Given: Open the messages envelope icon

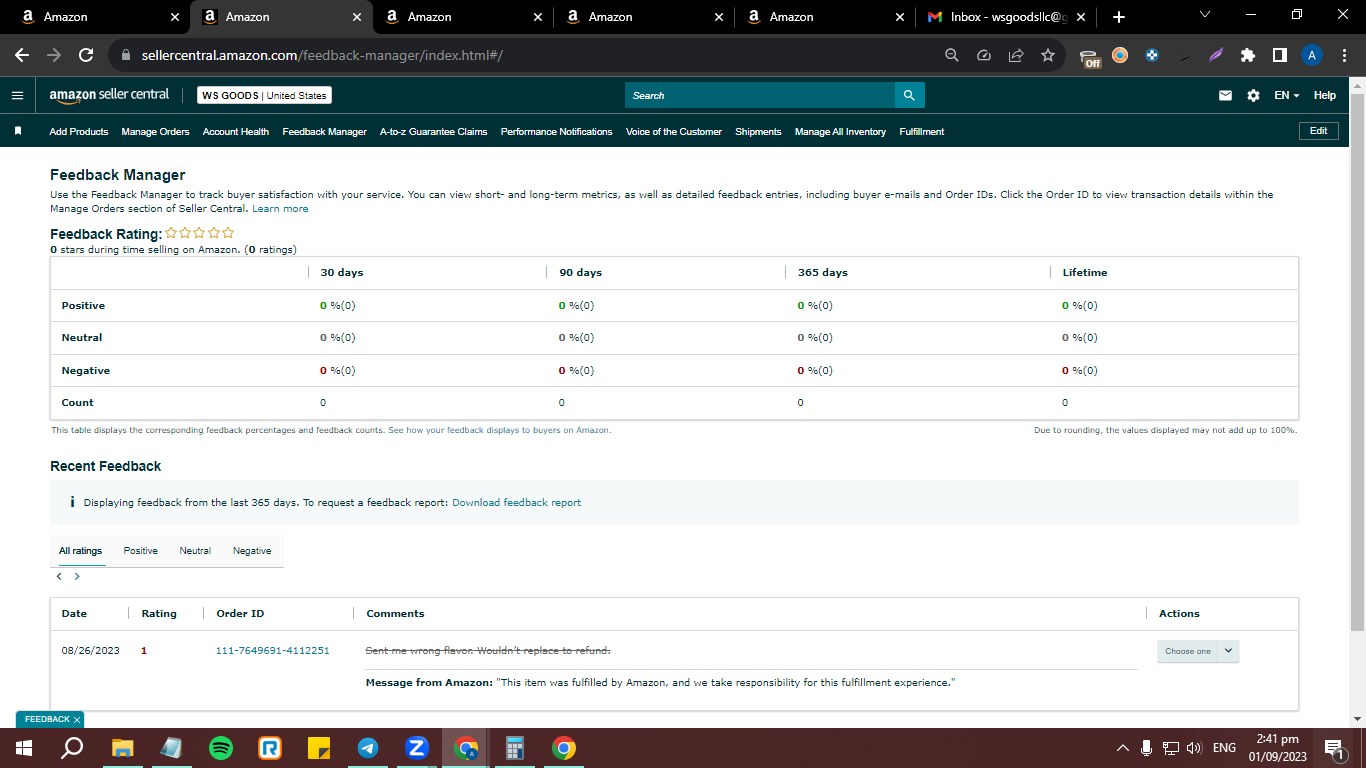Looking at the screenshot, I should pyautogui.click(x=1225, y=96).
